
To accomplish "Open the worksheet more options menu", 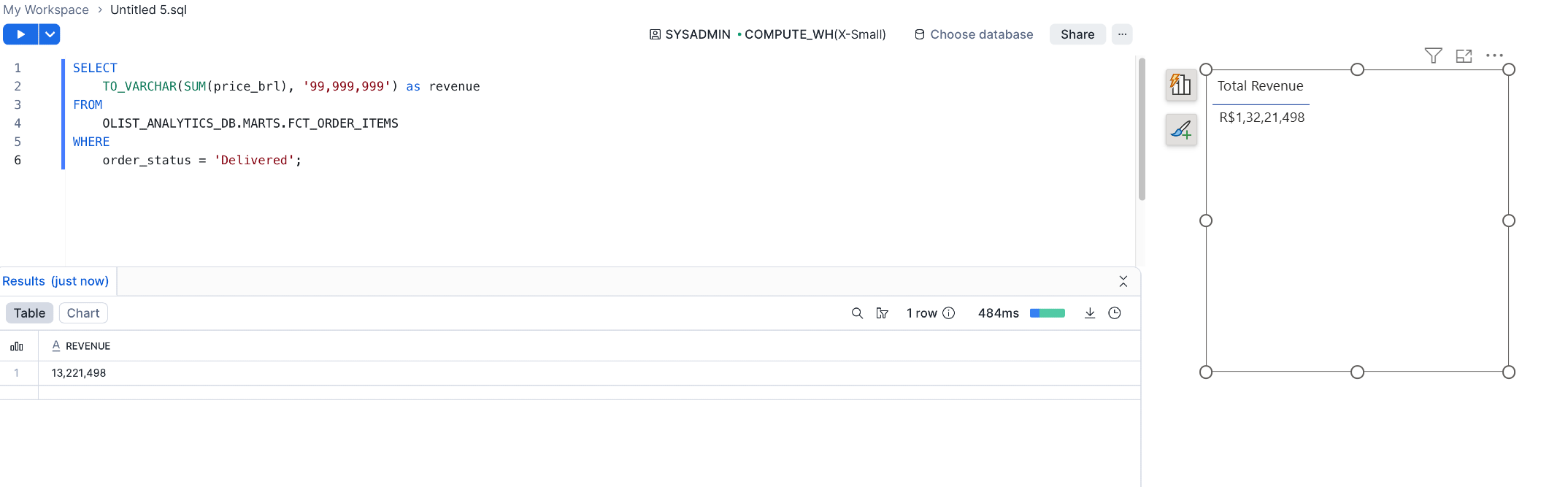I will pos(1122,34).
